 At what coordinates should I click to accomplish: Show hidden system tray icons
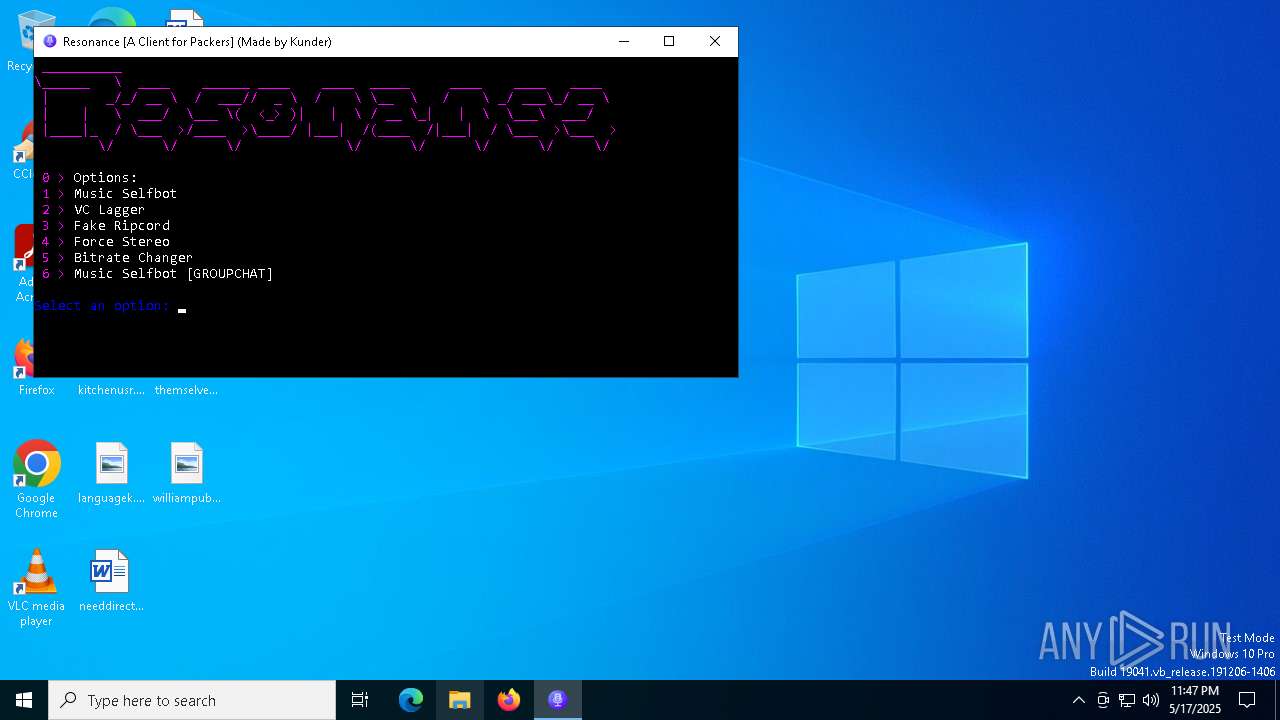1078,700
